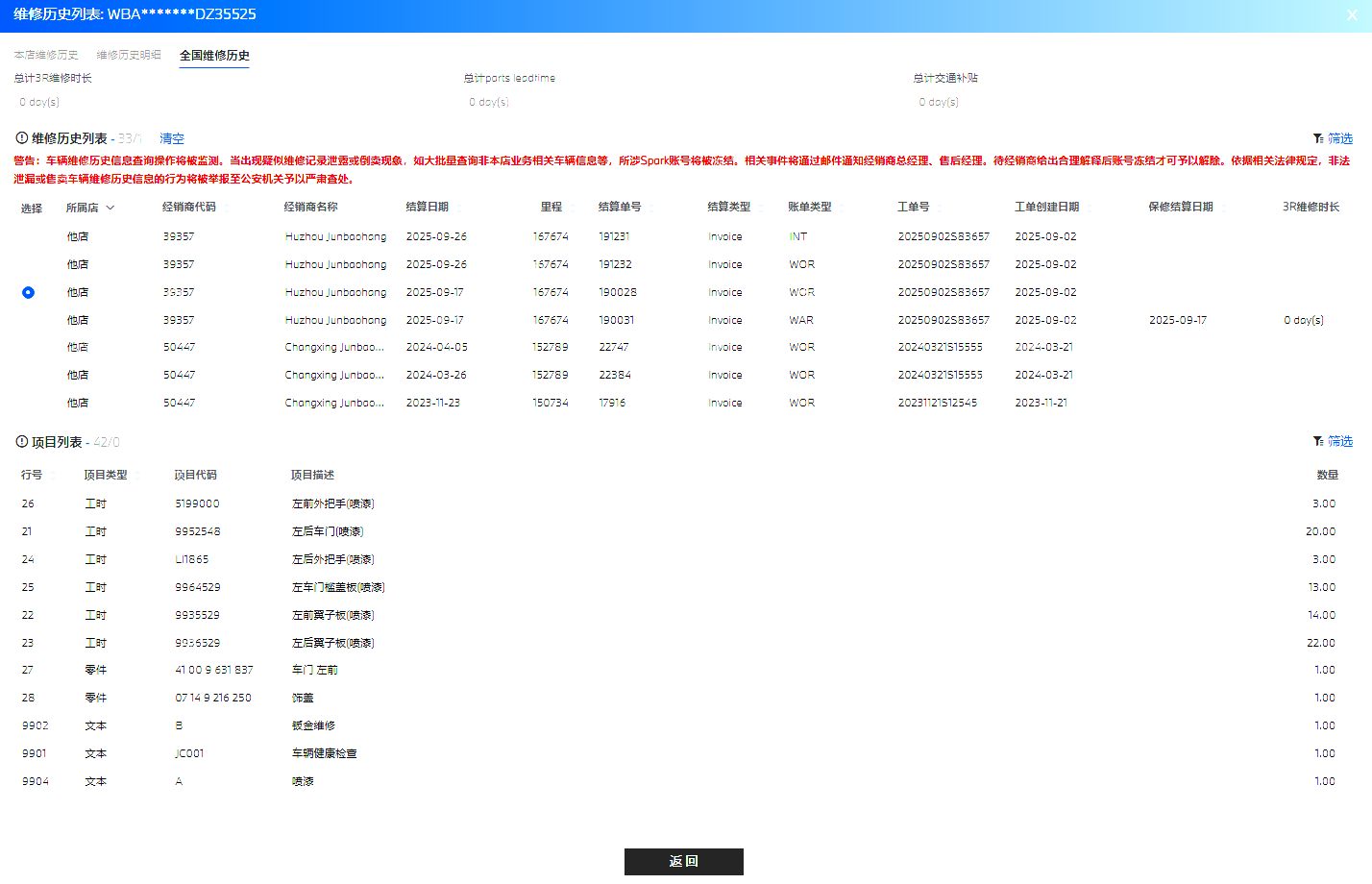Screen dimensions: 1372x884
Task: Switch to the 本店维修历史 tab
Action: [46, 55]
